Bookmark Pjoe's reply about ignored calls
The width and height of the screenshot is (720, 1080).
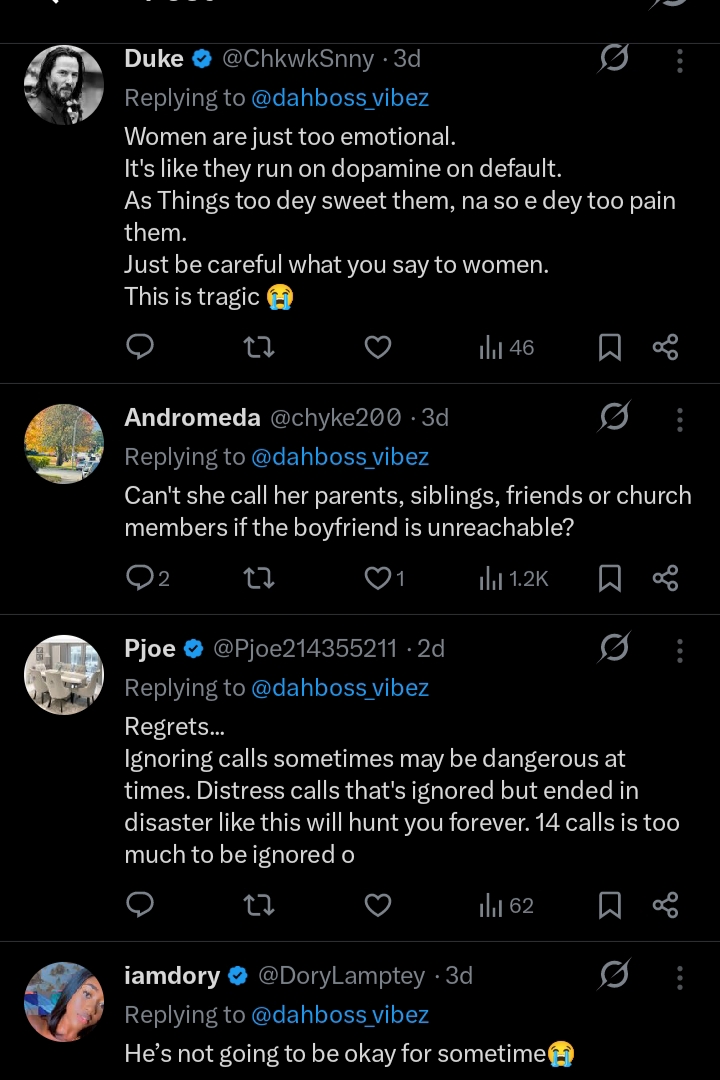tap(609, 906)
